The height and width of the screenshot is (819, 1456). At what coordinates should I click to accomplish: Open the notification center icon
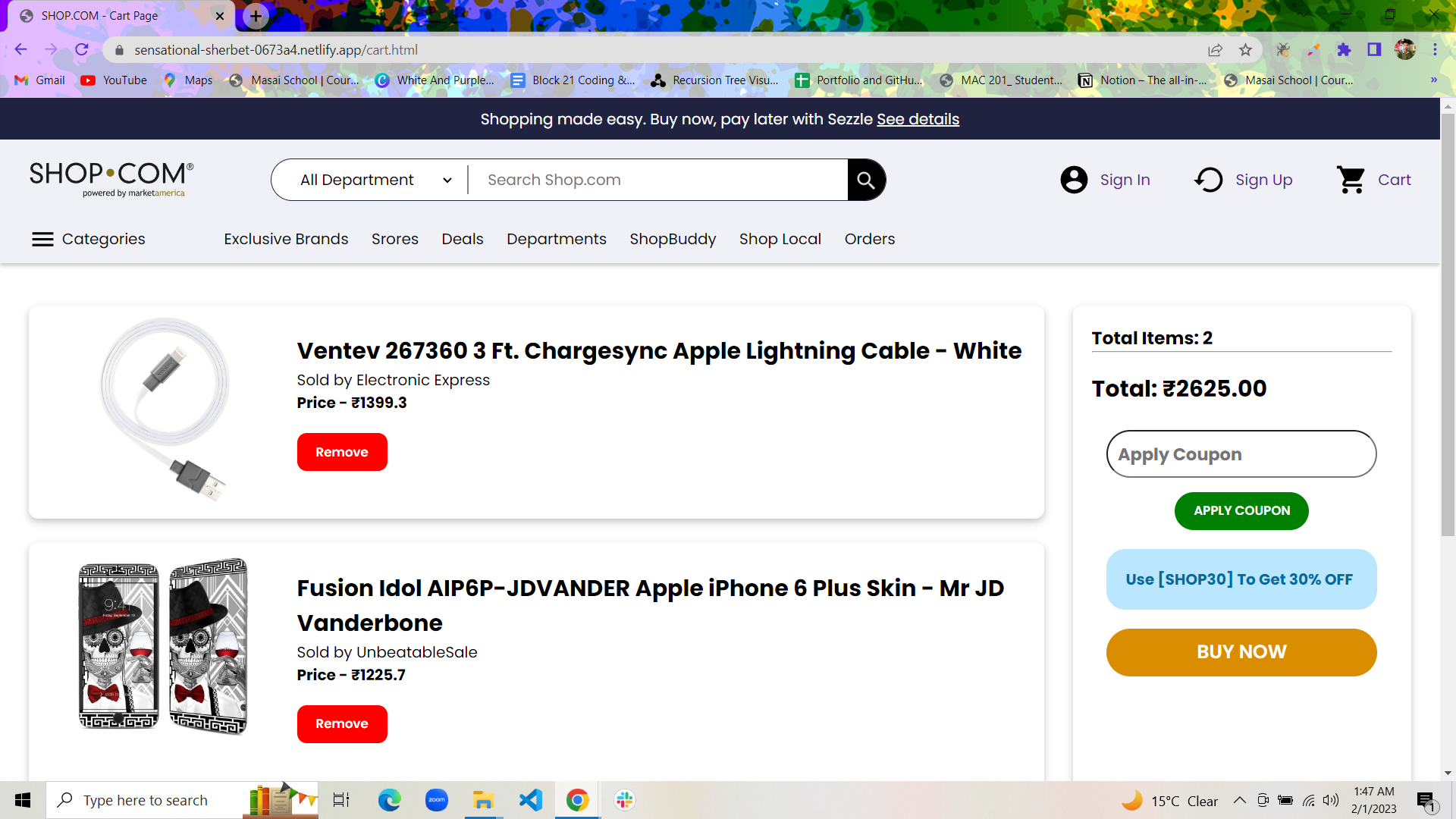point(1426,801)
